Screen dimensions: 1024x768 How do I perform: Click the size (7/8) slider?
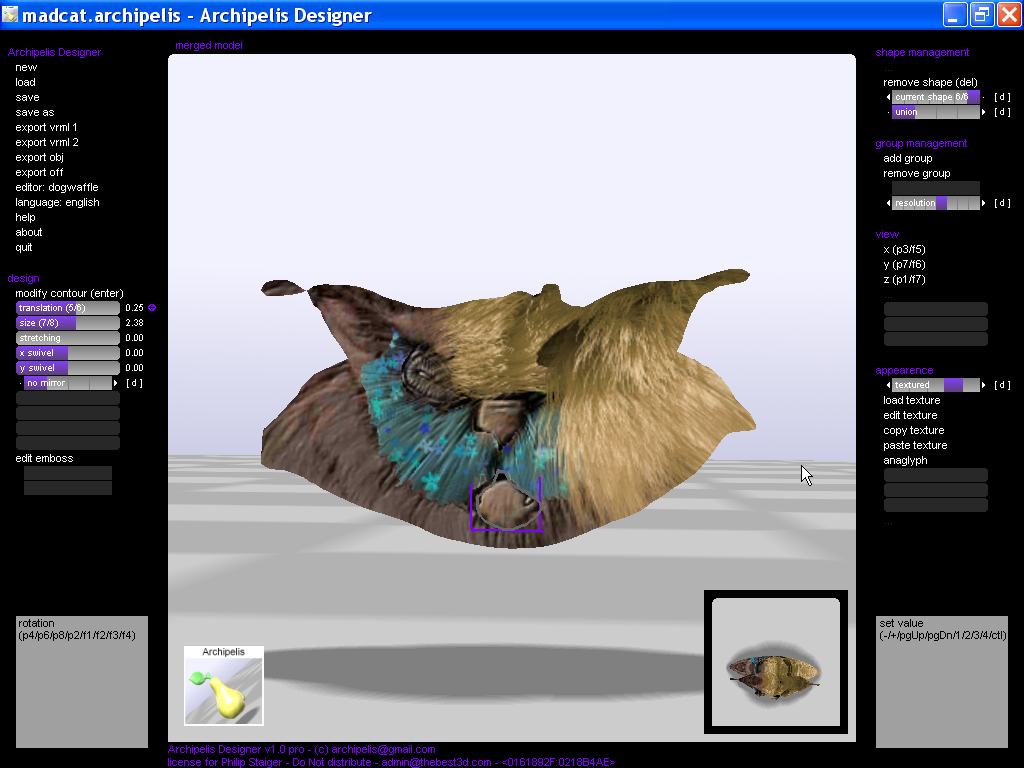67,323
